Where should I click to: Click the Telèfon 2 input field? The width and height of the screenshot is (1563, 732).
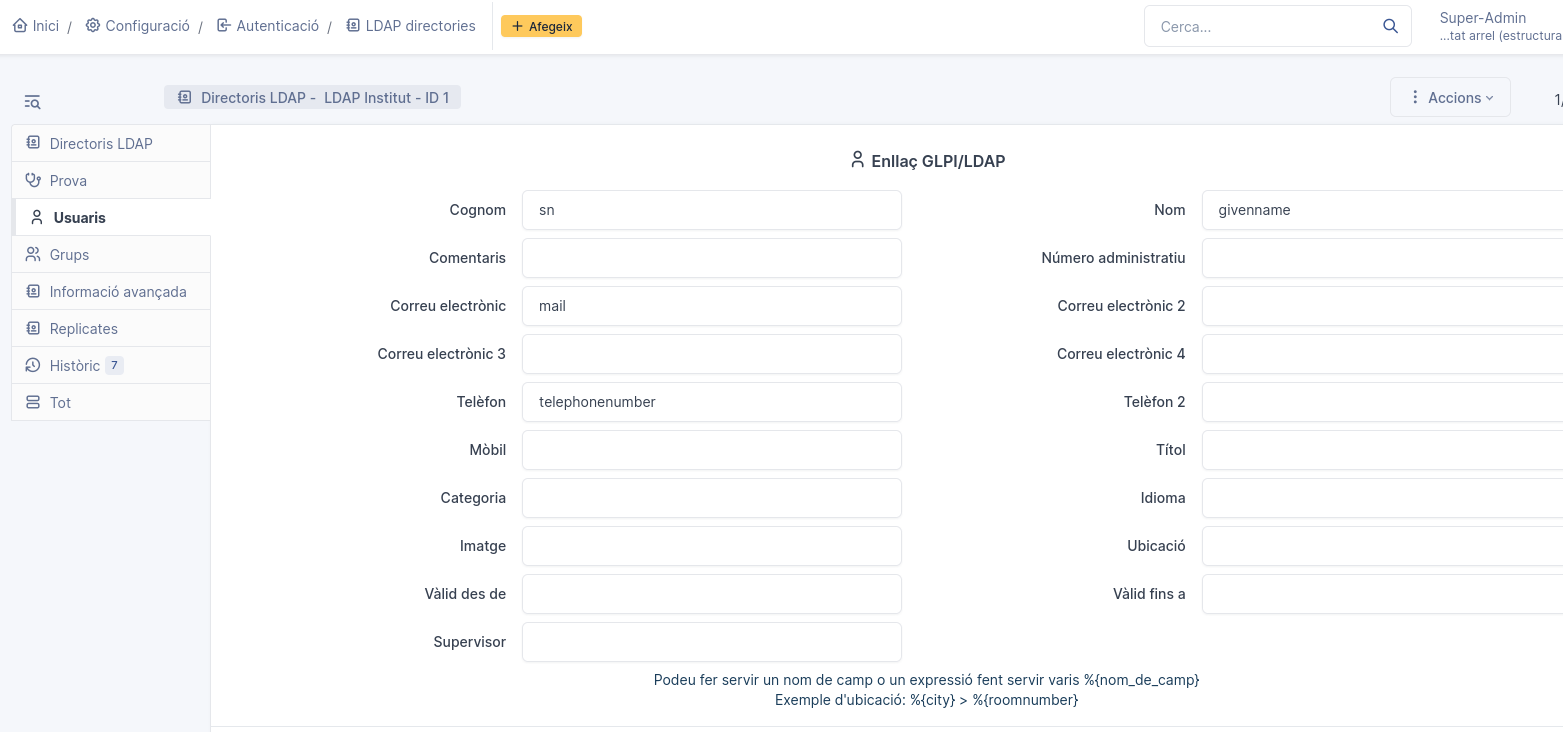[x=1382, y=402]
